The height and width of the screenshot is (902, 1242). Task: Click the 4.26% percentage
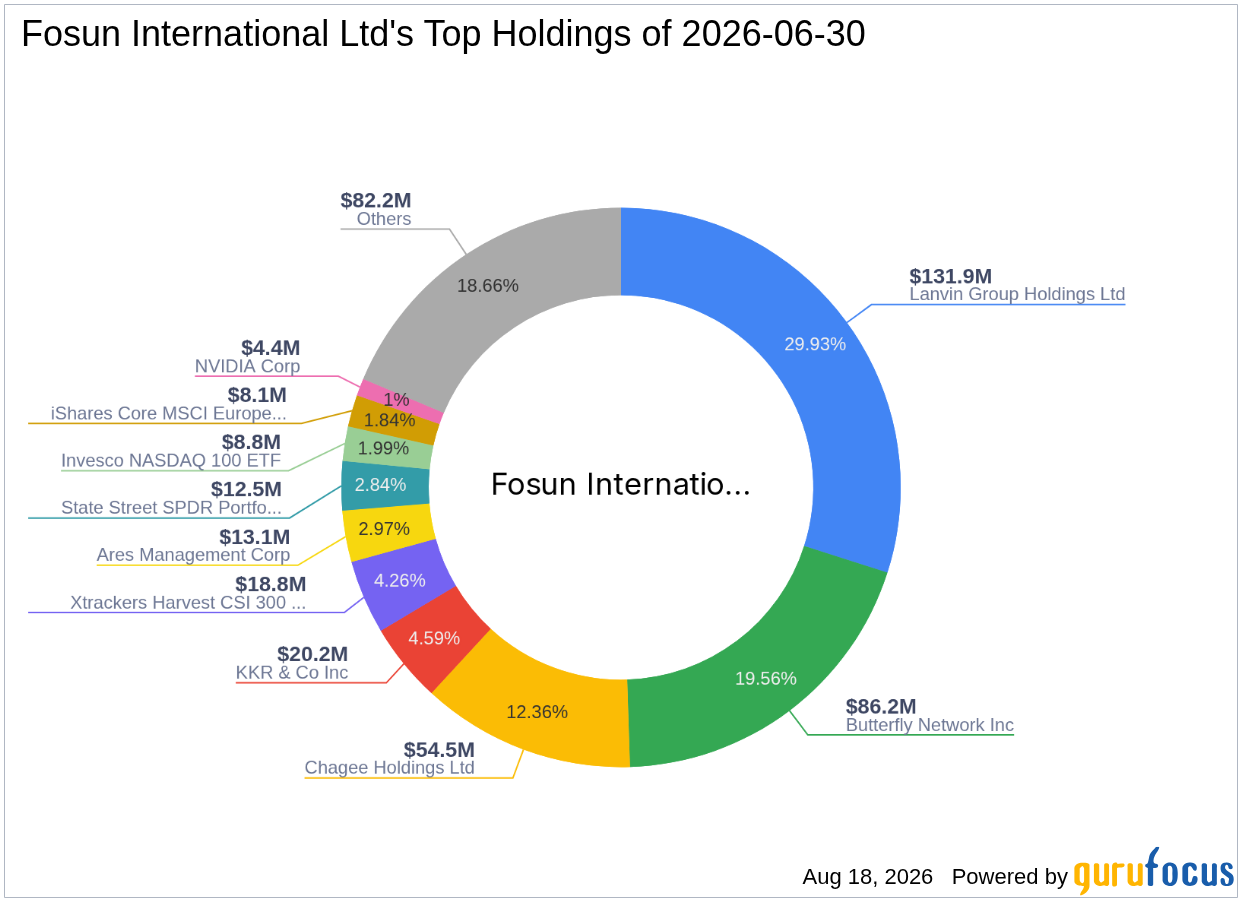coord(399,580)
